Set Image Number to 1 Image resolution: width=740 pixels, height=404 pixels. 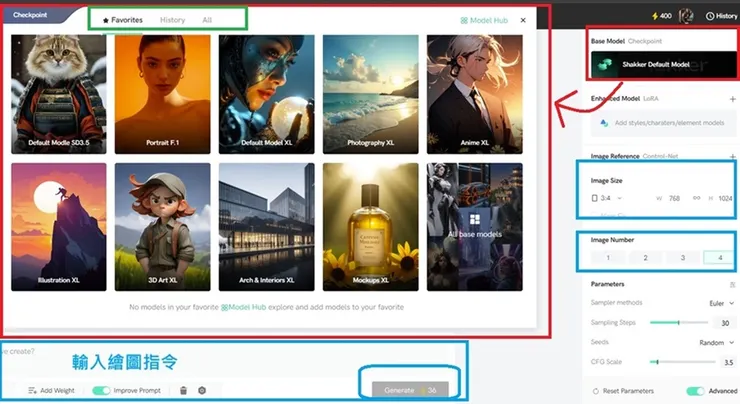[x=608, y=258]
